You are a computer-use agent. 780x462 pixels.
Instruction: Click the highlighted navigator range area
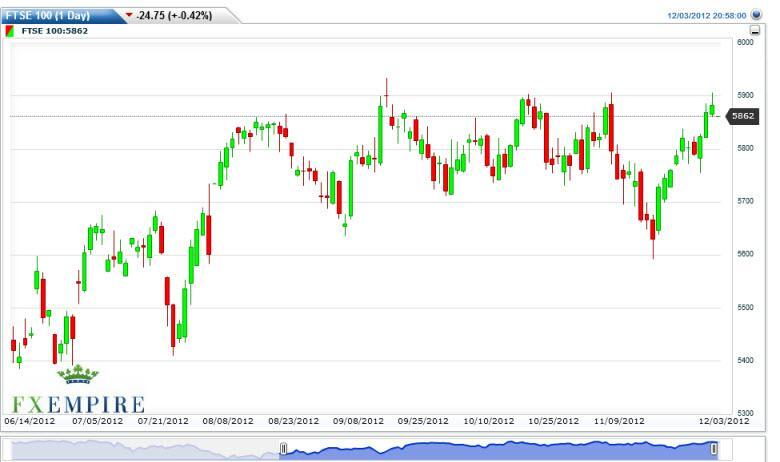[500, 449]
